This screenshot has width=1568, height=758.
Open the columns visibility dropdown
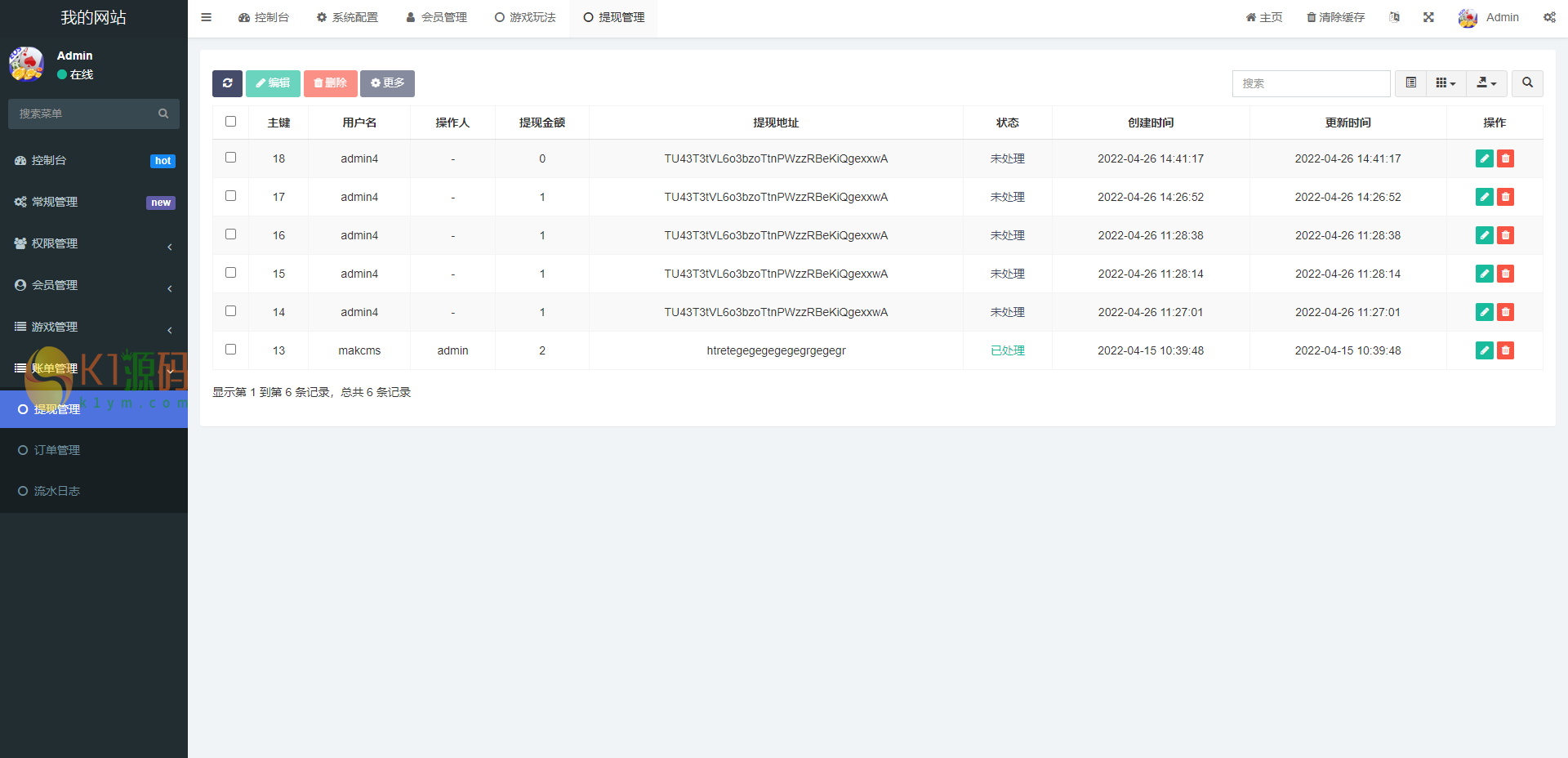coord(1445,83)
